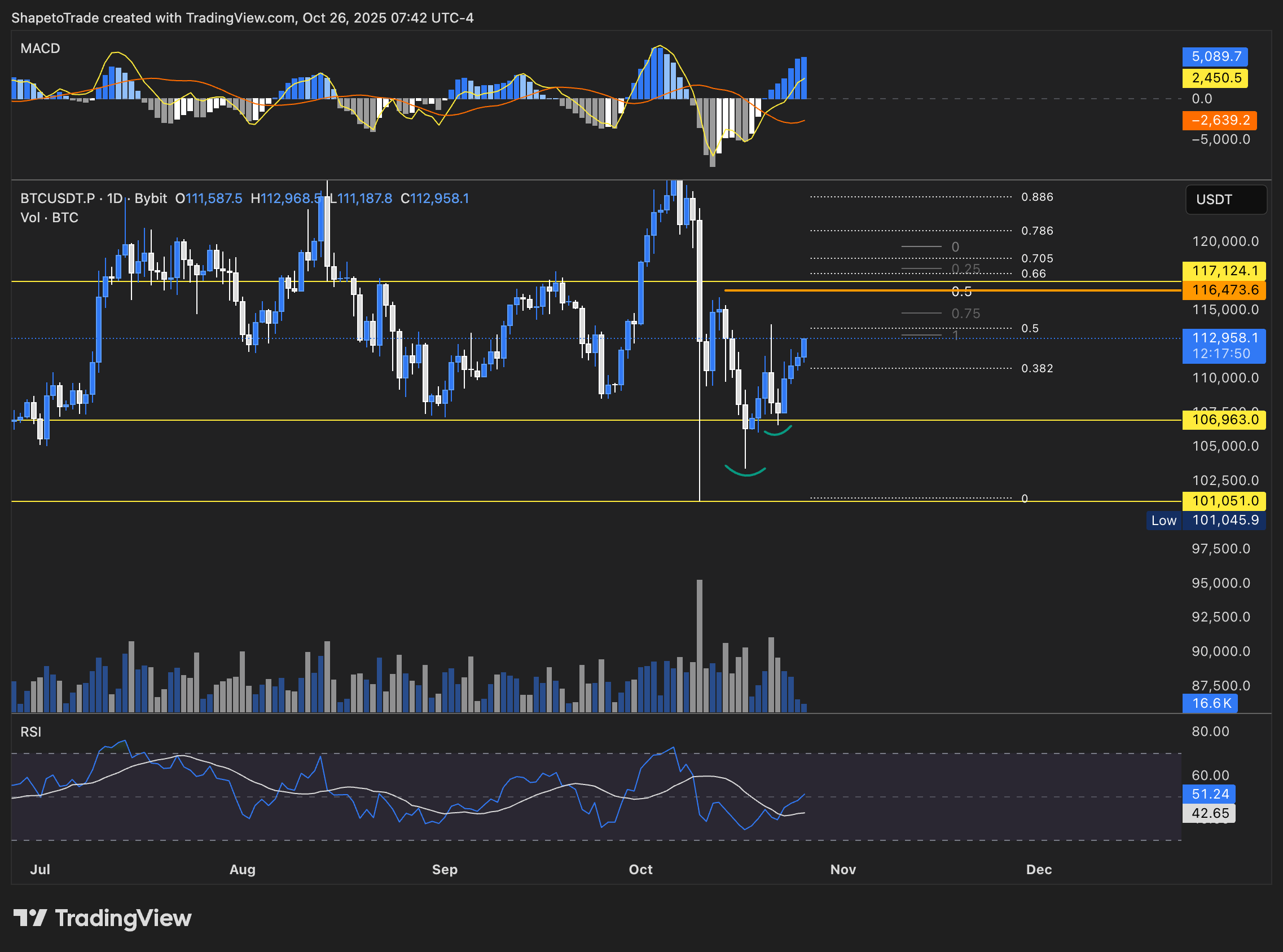Viewport: 1283px width, 952px height.
Task: Select the 0.382 Fibonacci level label
Action: pos(1037,368)
